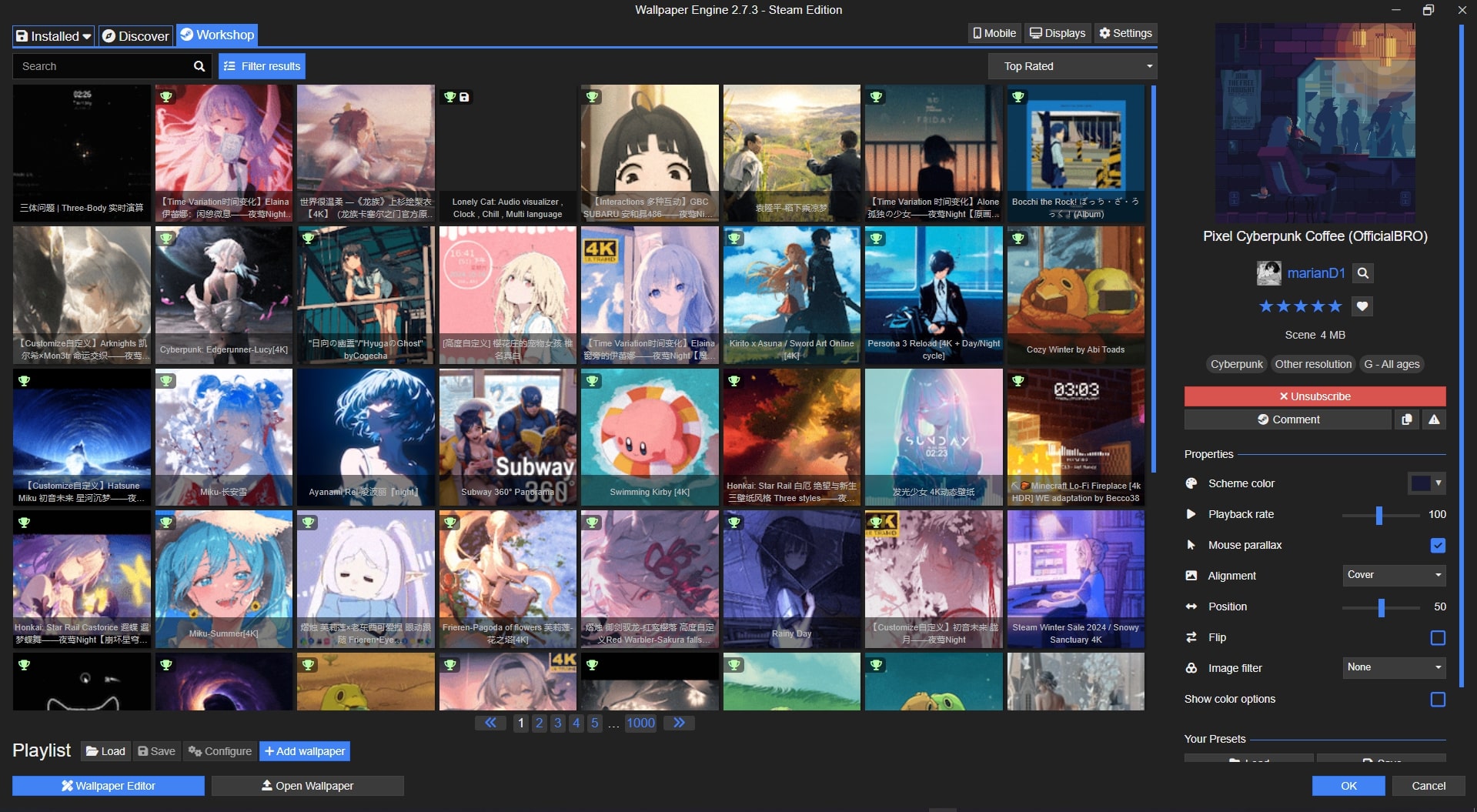Open the Image filter None dropdown
The image size is (1477, 812).
tap(1394, 667)
